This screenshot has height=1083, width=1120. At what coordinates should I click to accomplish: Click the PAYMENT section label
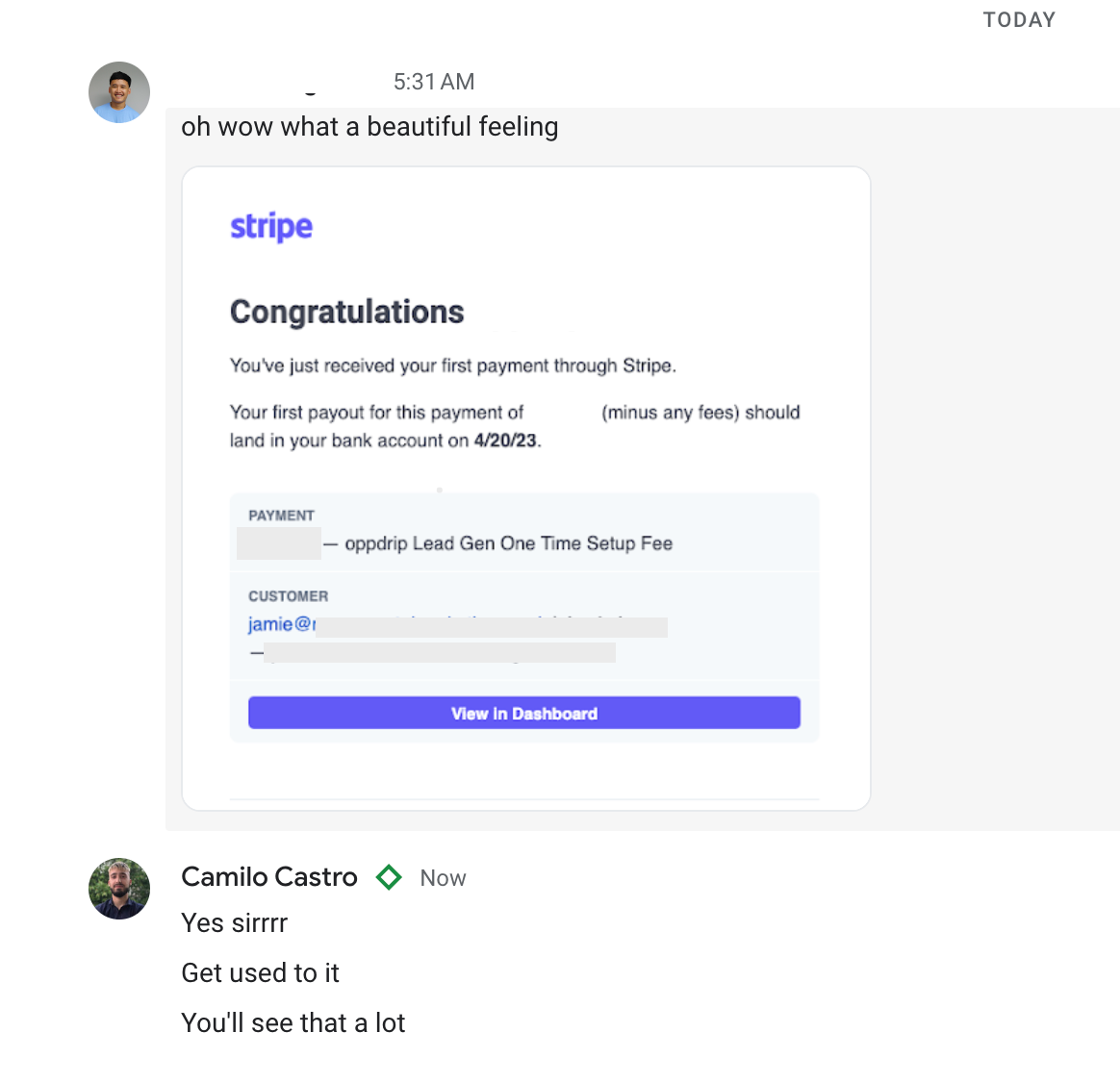coord(281,516)
